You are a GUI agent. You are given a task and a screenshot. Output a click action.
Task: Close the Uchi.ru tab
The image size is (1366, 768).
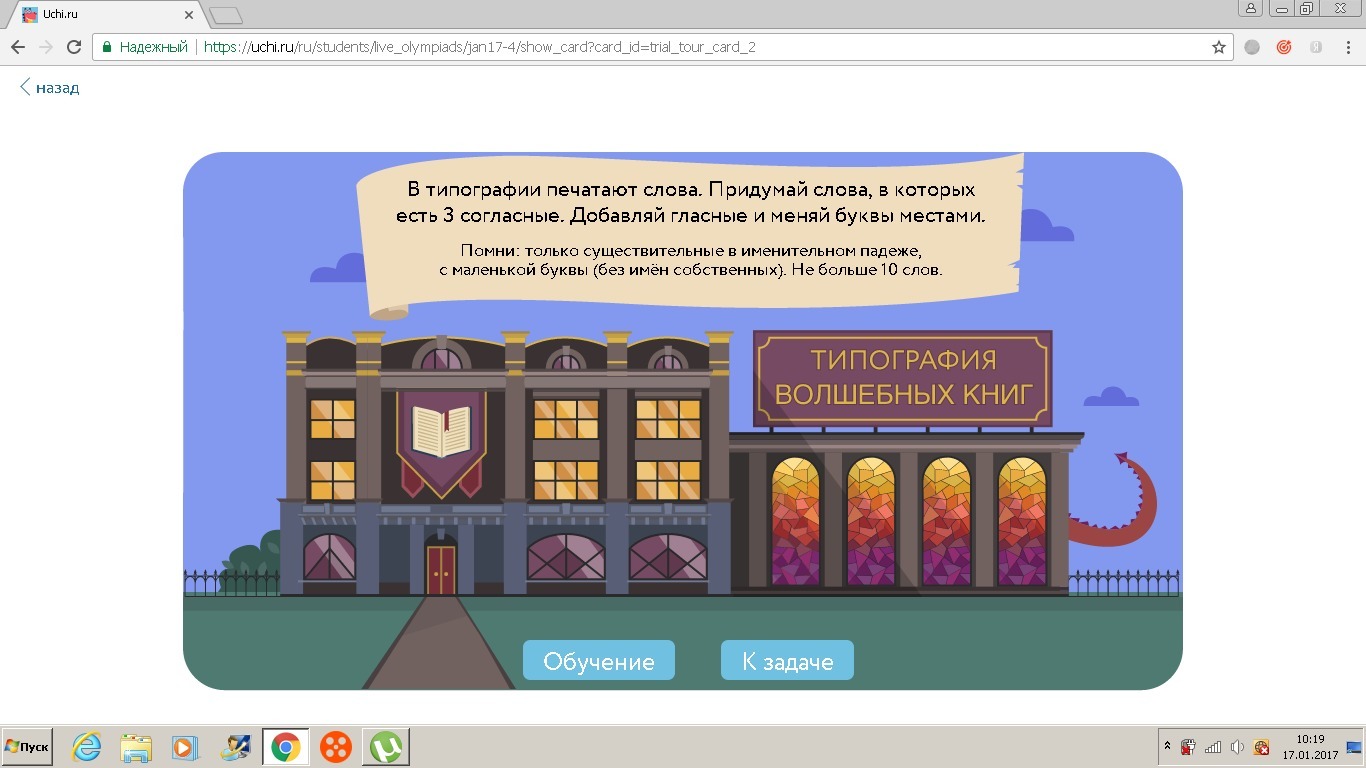(x=187, y=15)
